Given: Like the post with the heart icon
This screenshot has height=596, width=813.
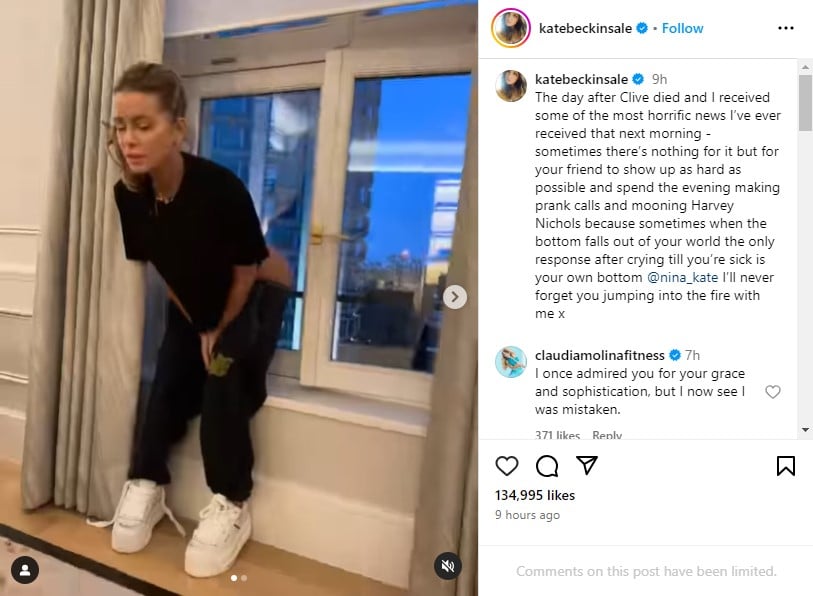Looking at the screenshot, I should click(507, 466).
